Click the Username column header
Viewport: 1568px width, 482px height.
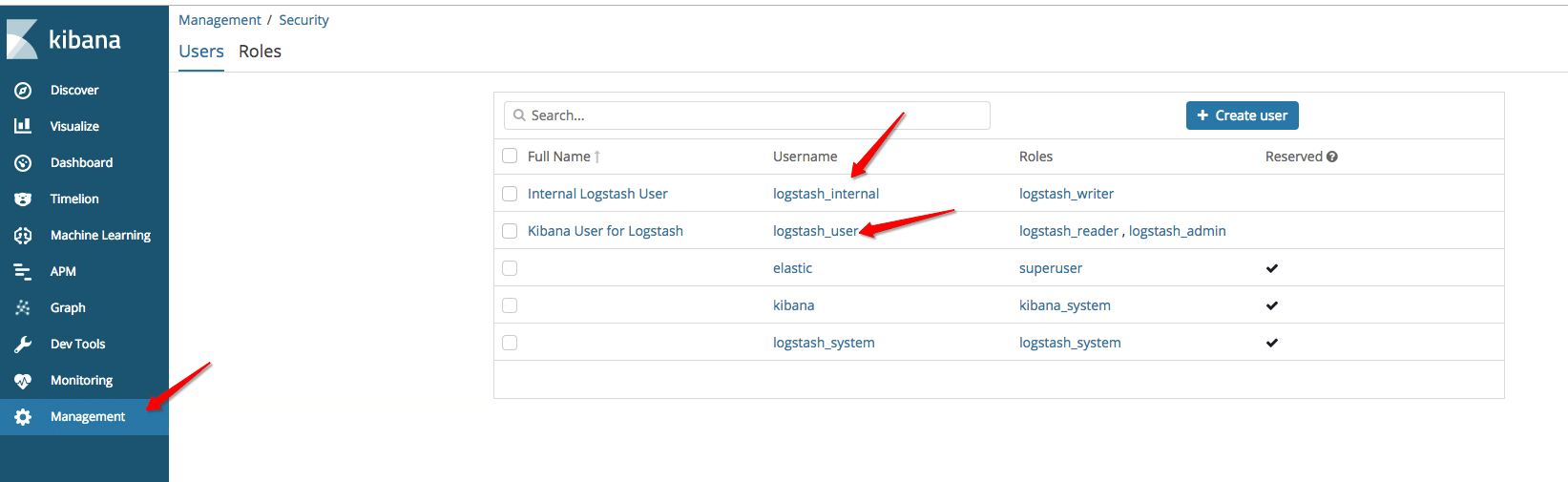(805, 157)
